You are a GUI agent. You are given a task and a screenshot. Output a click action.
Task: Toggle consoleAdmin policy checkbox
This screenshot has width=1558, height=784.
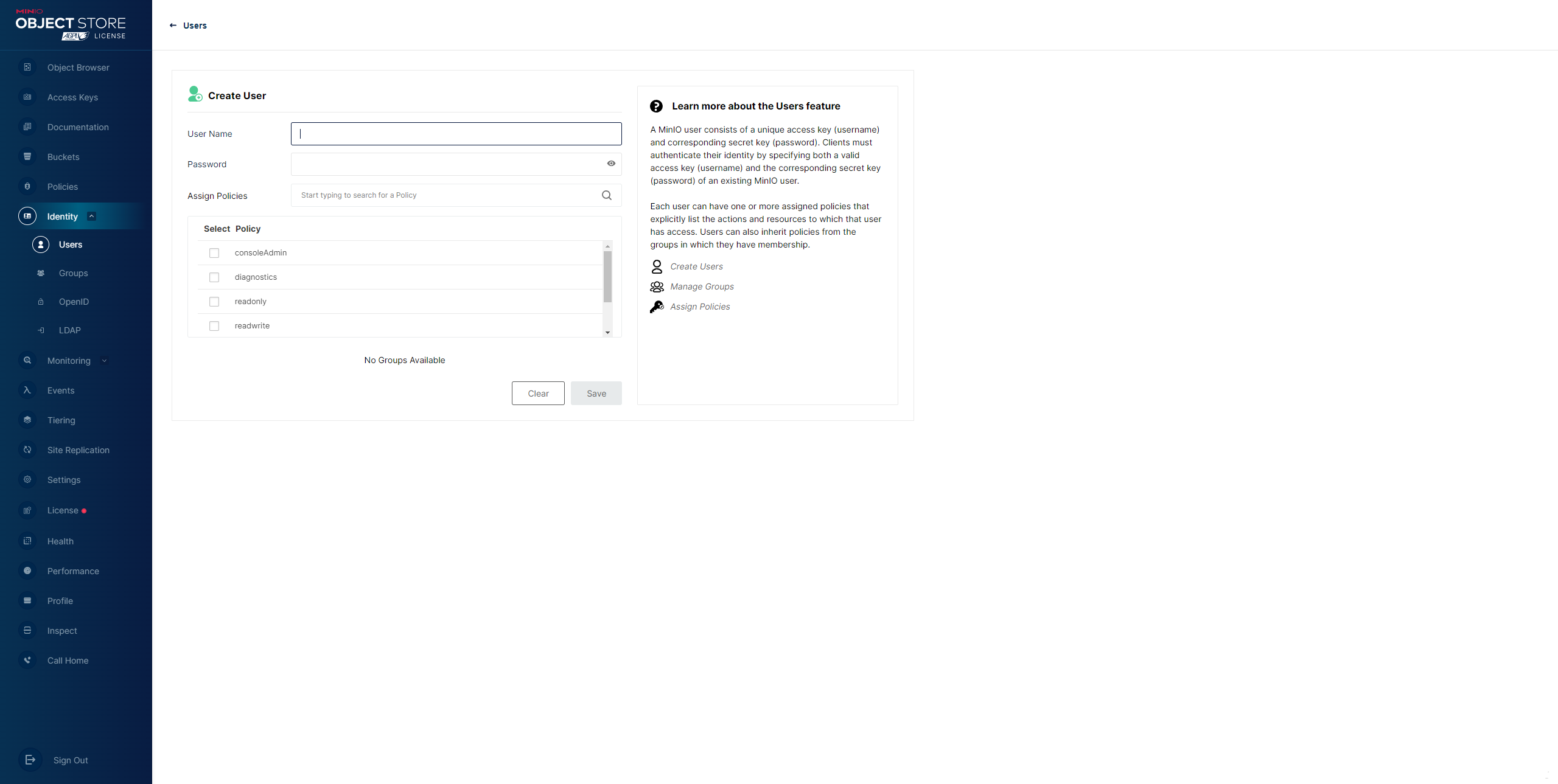[x=214, y=252]
